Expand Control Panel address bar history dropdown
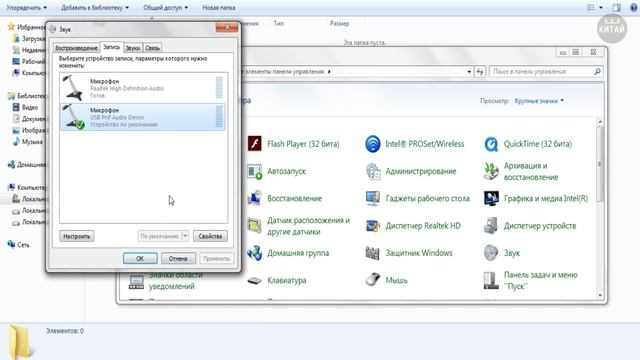 pos(469,72)
